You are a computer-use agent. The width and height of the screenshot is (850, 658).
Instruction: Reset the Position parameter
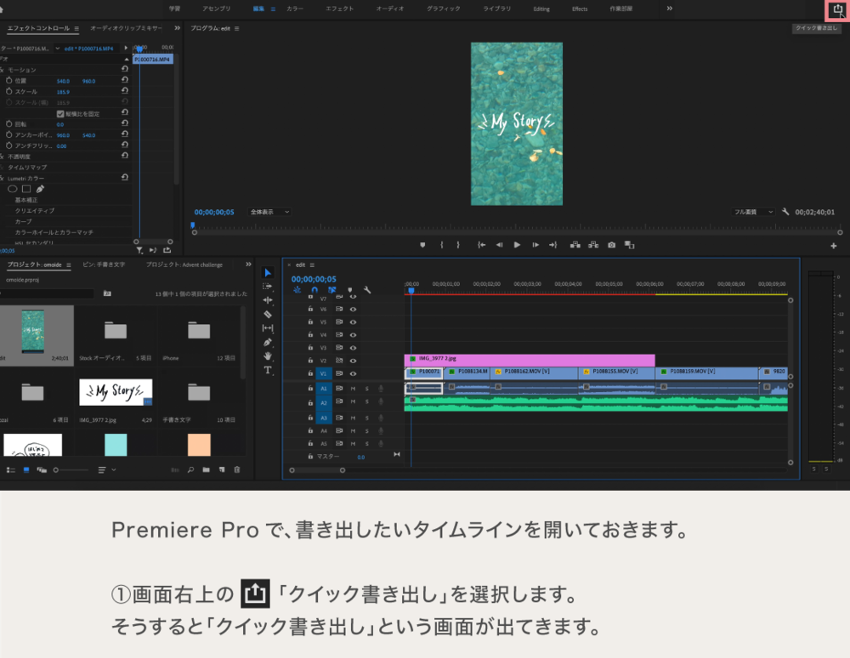[x=125, y=80]
